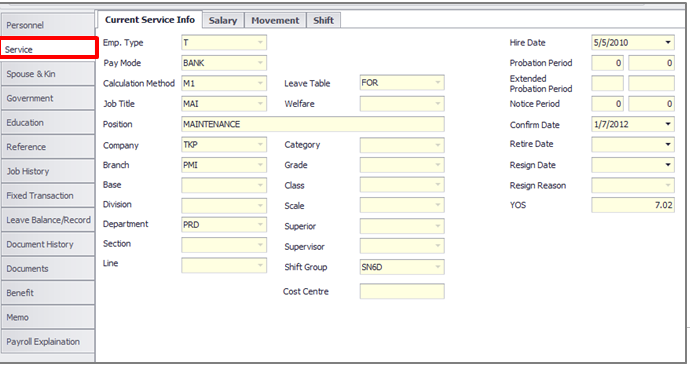
Task: Expand the Supervisor dropdown
Action: pyautogui.click(x=438, y=246)
